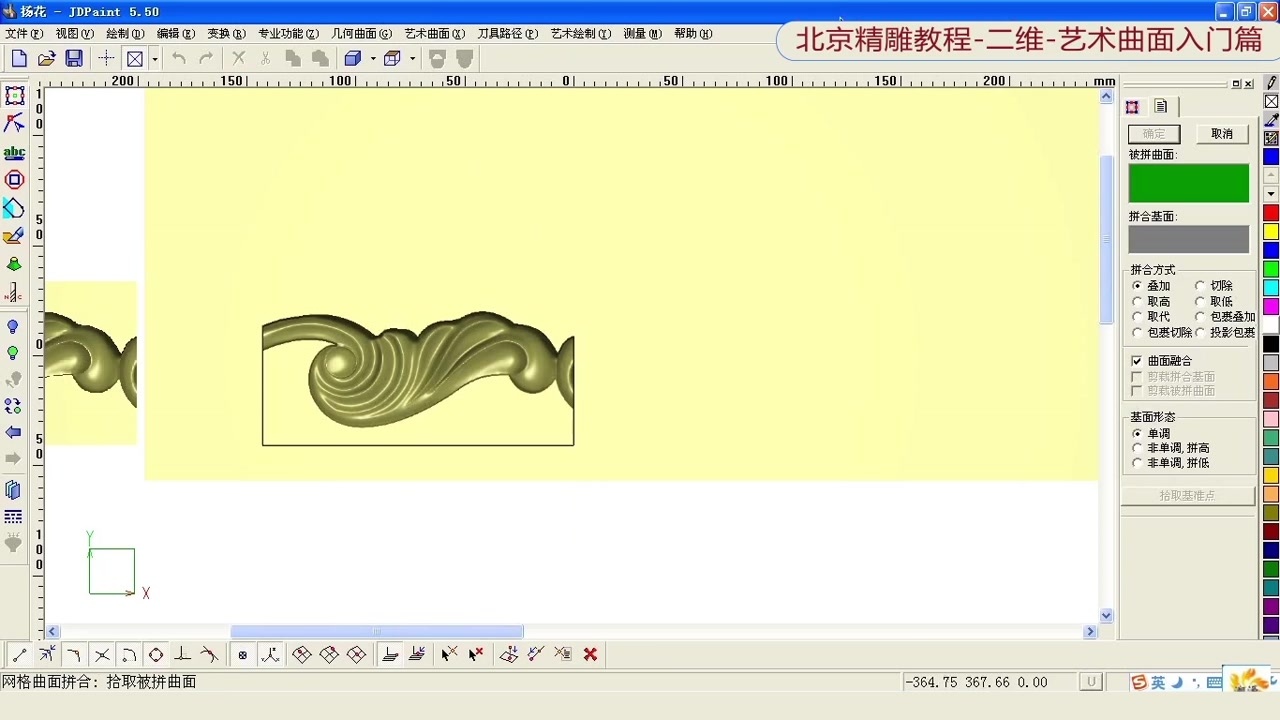Select the node-editing selection box tool
Image resolution: width=1280 pixels, height=720 pixels.
tap(14, 96)
